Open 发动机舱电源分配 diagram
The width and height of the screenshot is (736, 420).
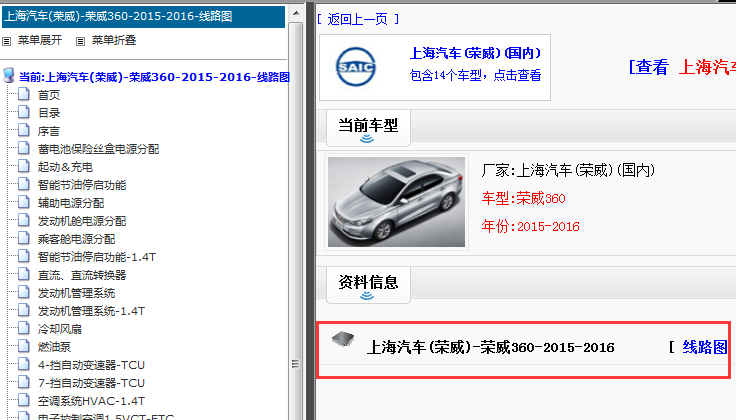(x=82, y=221)
